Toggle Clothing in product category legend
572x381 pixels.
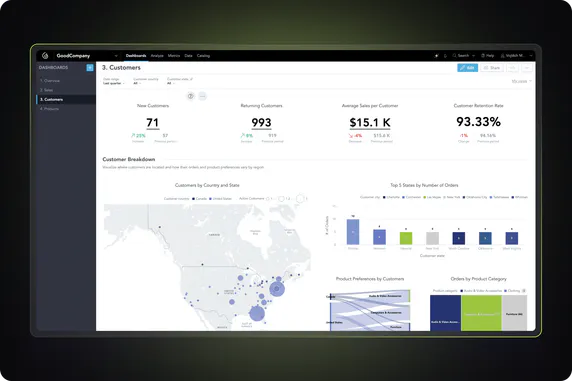click(x=512, y=291)
